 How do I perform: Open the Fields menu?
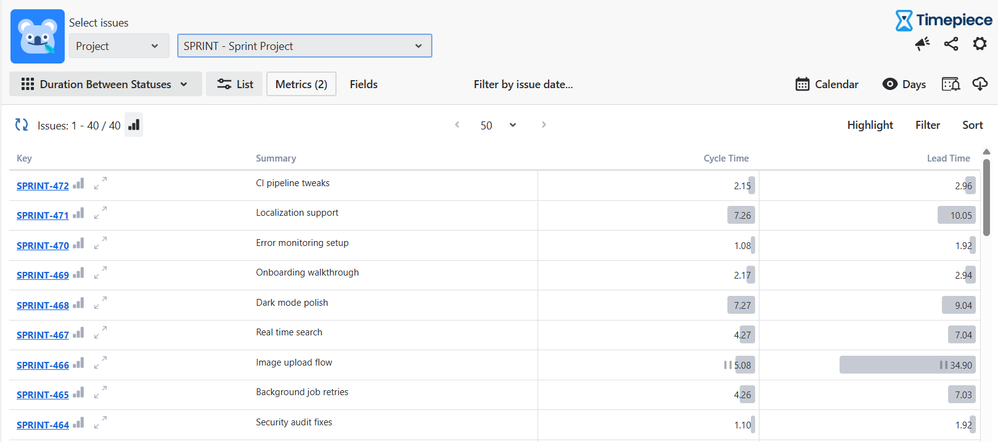click(364, 85)
